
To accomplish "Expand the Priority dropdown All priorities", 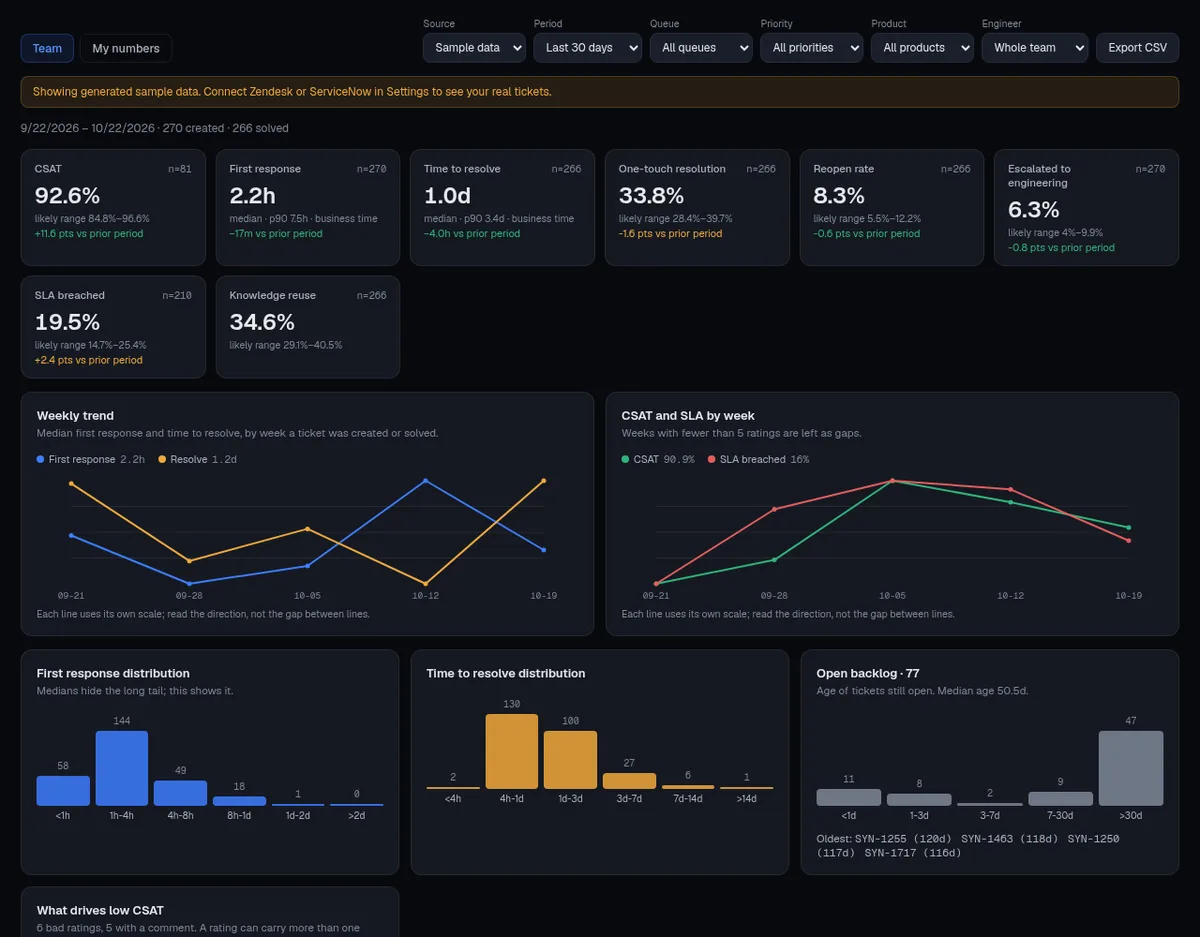I will pyautogui.click(x=811, y=48).
